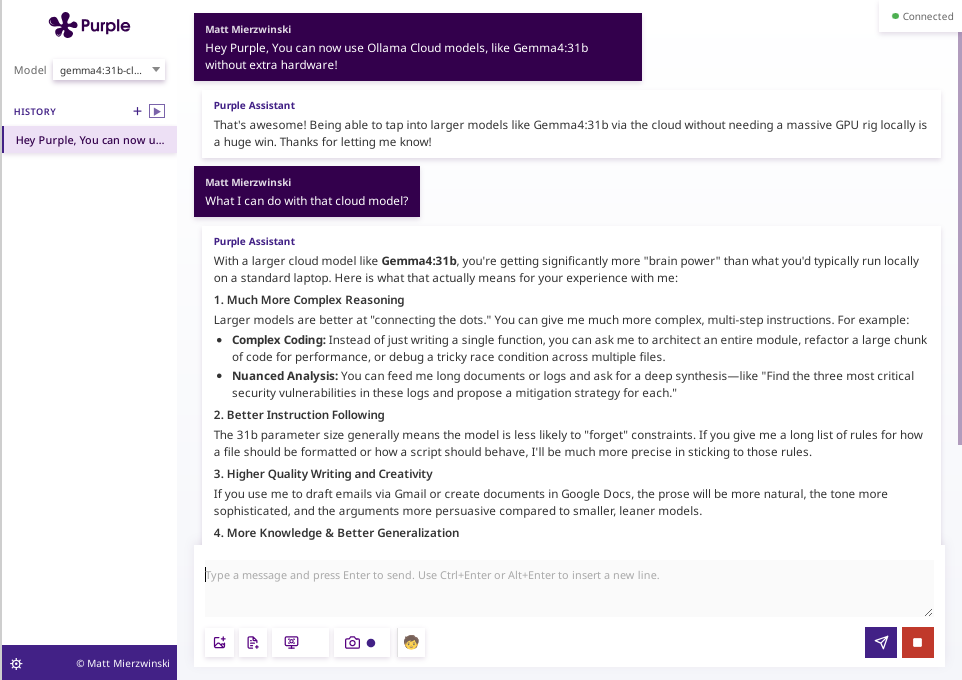Stop generation with the red square button
Image resolution: width=962 pixels, height=680 pixels.
[918, 642]
